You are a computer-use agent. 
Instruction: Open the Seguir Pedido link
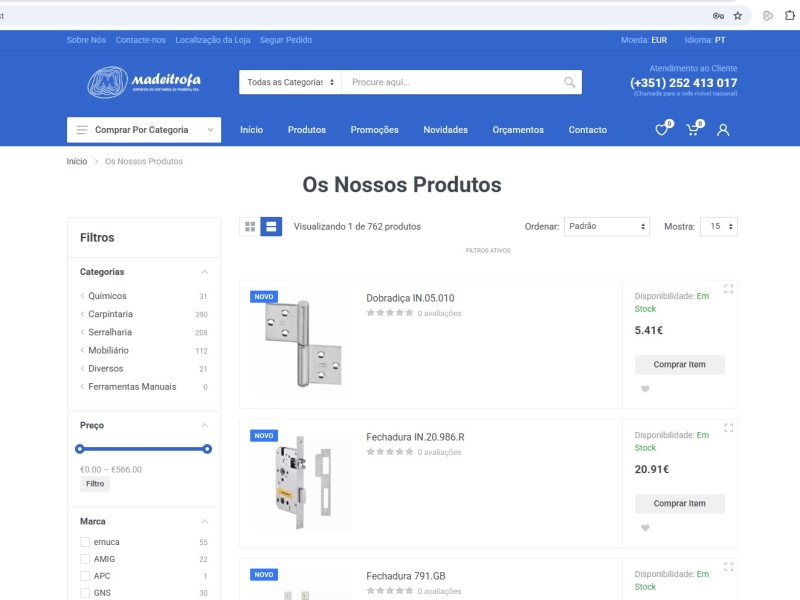(286, 40)
